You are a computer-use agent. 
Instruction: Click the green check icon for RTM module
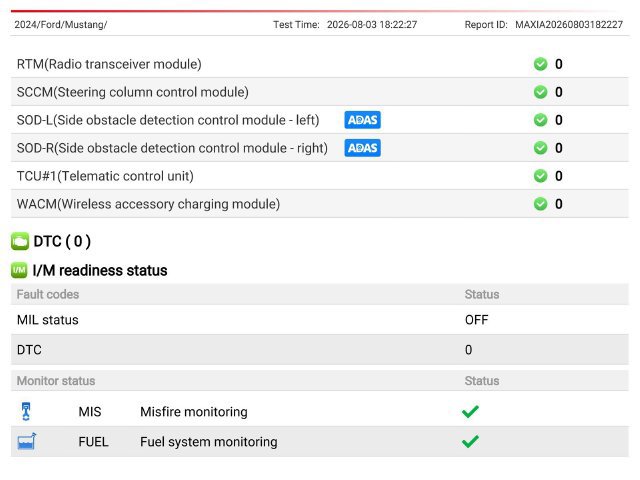[540, 64]
